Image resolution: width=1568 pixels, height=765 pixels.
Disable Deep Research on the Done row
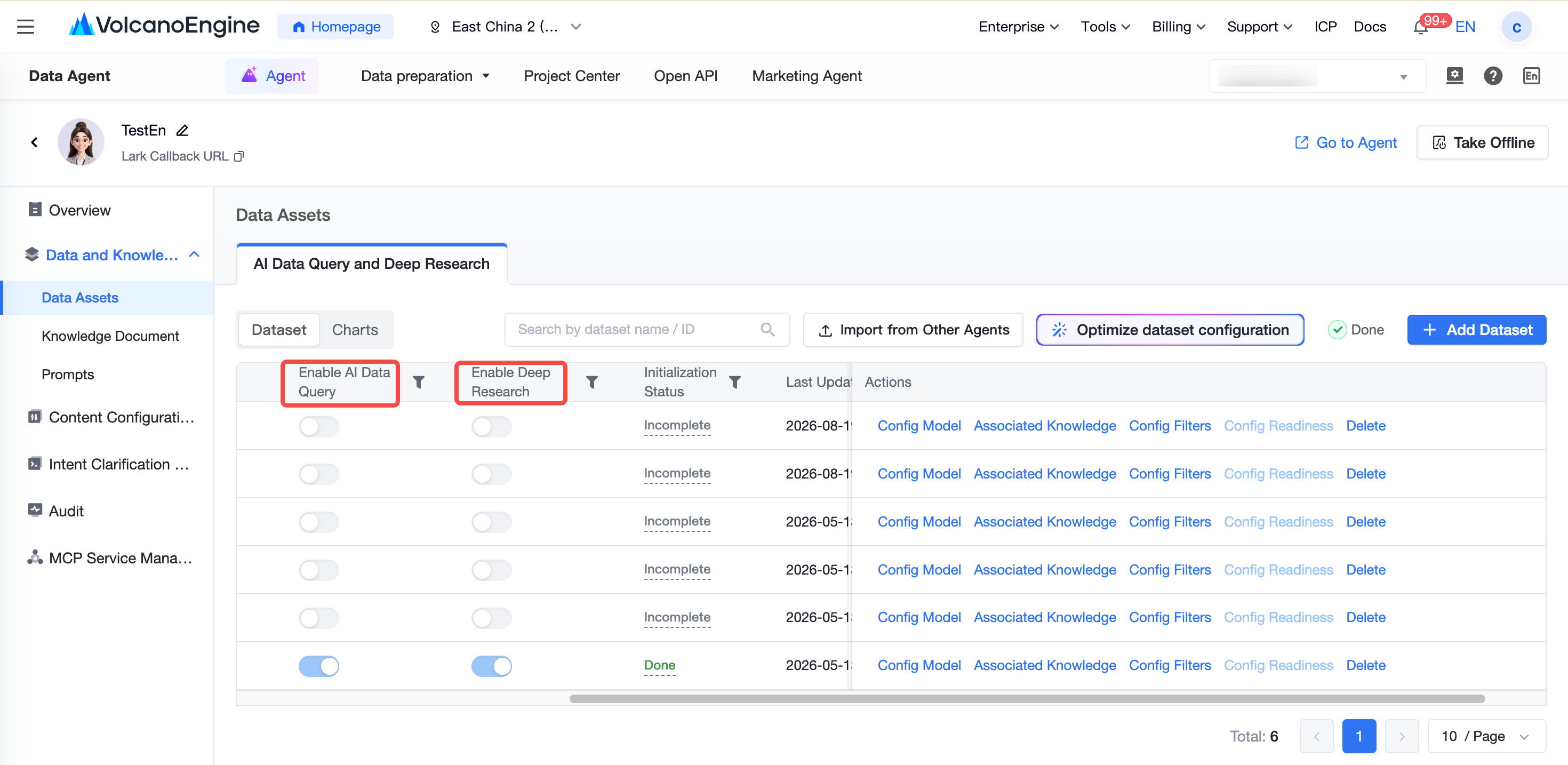point(491,666)
